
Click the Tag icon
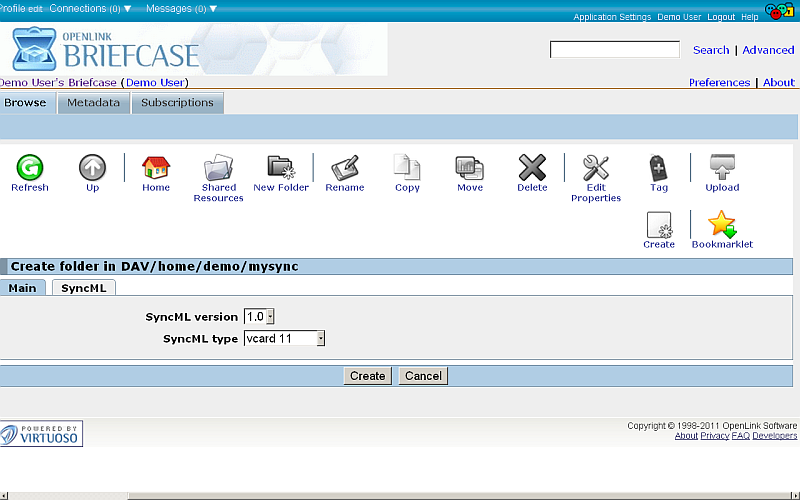pyautogui.click(x=658, y=168)
